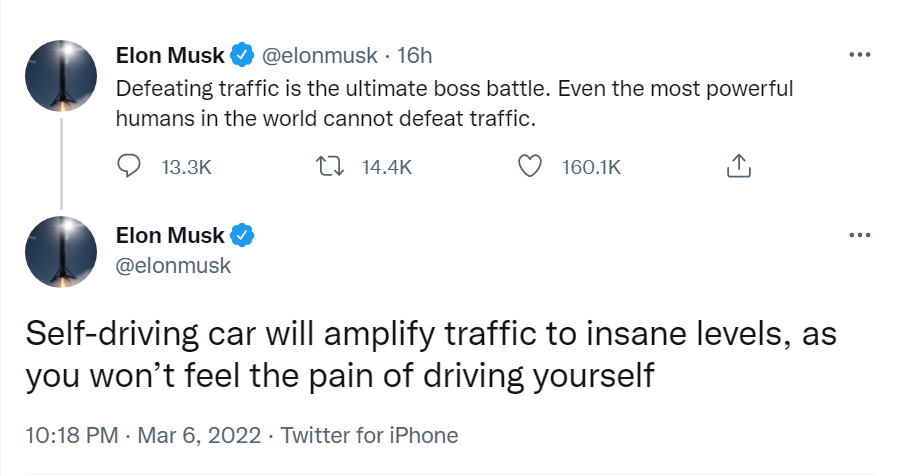
Task: Open the profile picture on the first tweet
Action: [60, 76]
